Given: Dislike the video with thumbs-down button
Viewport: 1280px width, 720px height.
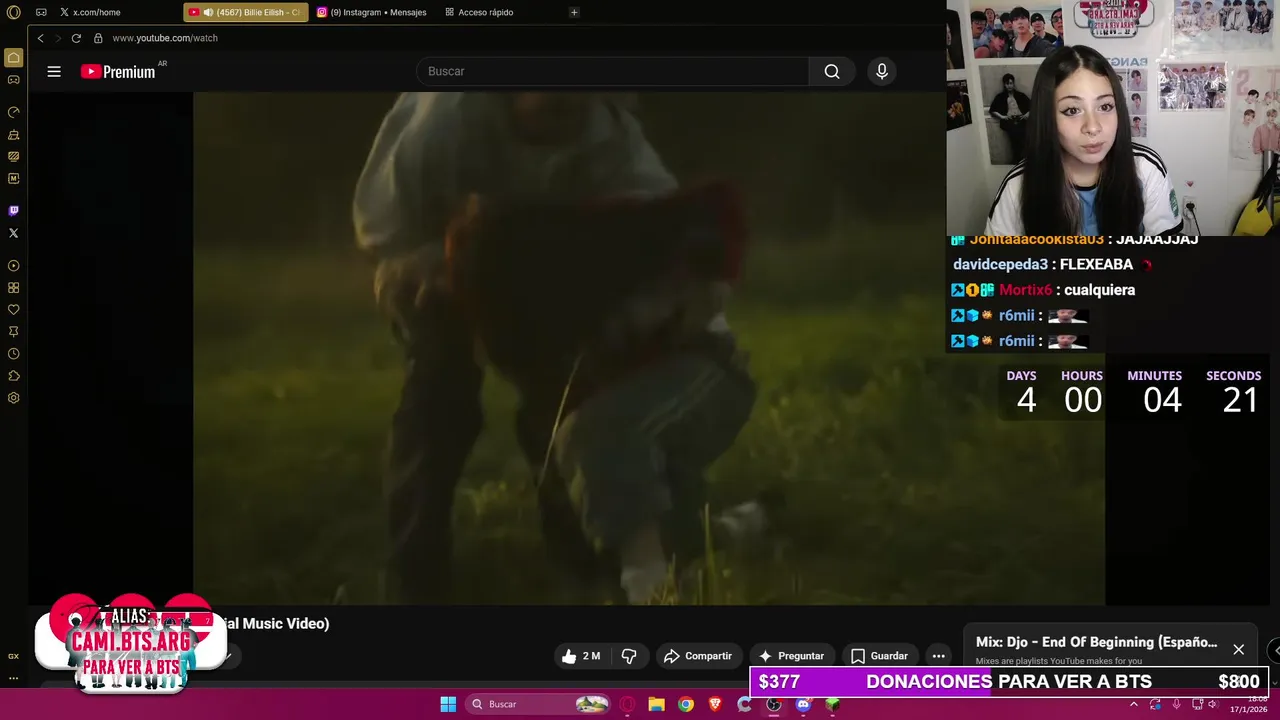Looking at the screenshot, I should [629, 656].
